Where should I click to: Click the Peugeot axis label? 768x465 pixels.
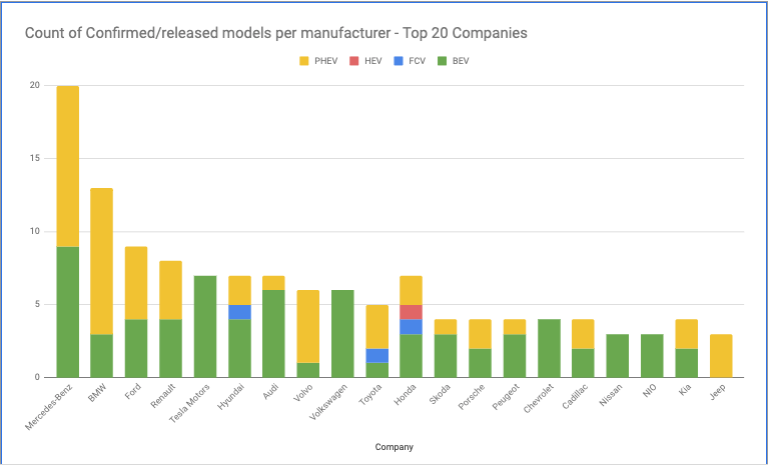pos(506,396)
